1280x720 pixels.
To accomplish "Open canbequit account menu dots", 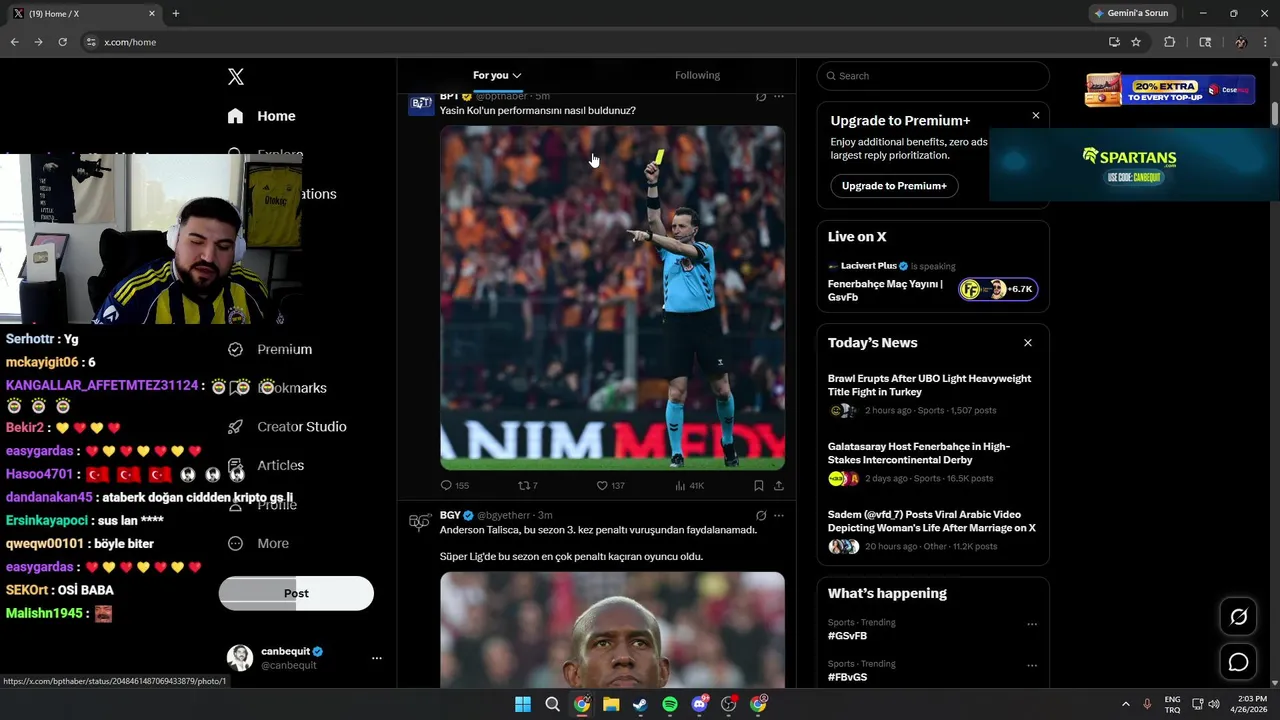I will [x=377, y=658].
